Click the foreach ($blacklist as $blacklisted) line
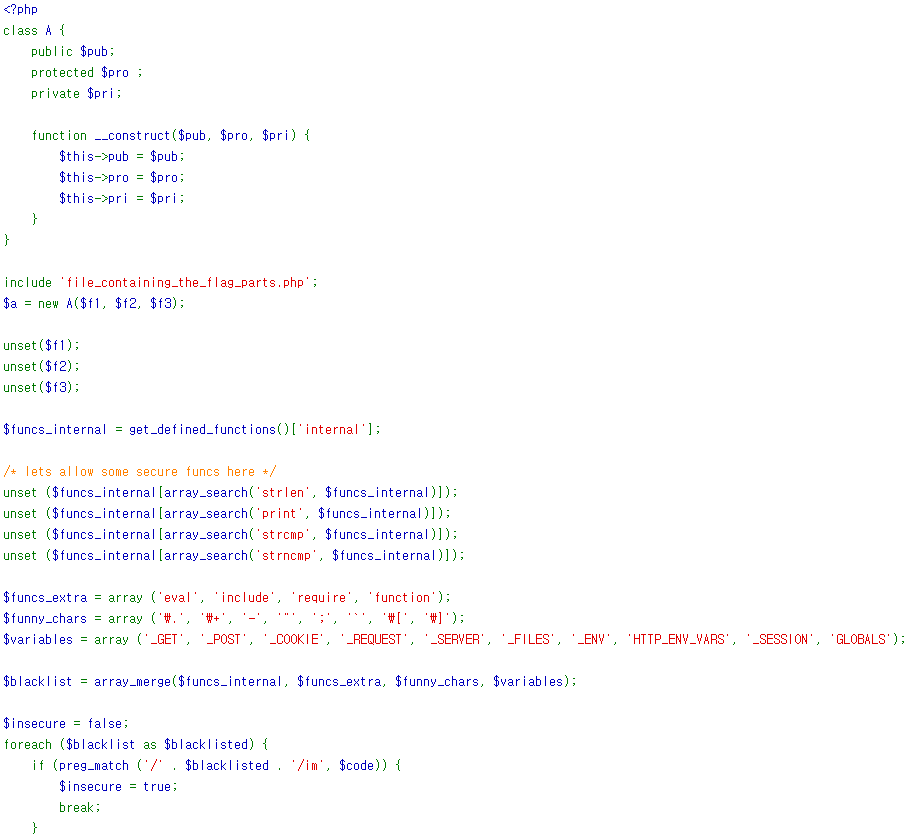Viewport: 924px width, 840px height. click(136, 745)
